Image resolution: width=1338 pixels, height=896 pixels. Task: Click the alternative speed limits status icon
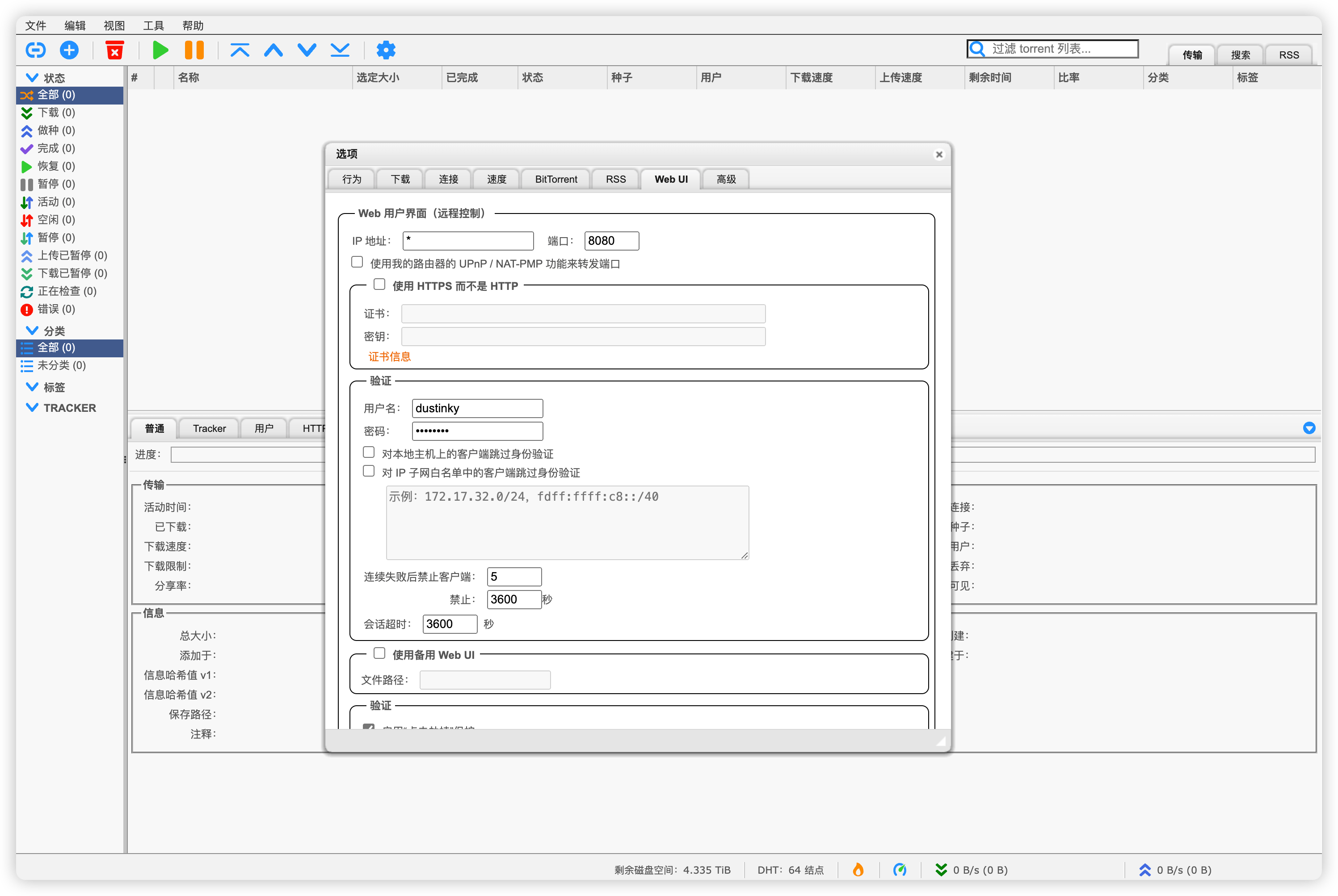(x=900, y=870)
